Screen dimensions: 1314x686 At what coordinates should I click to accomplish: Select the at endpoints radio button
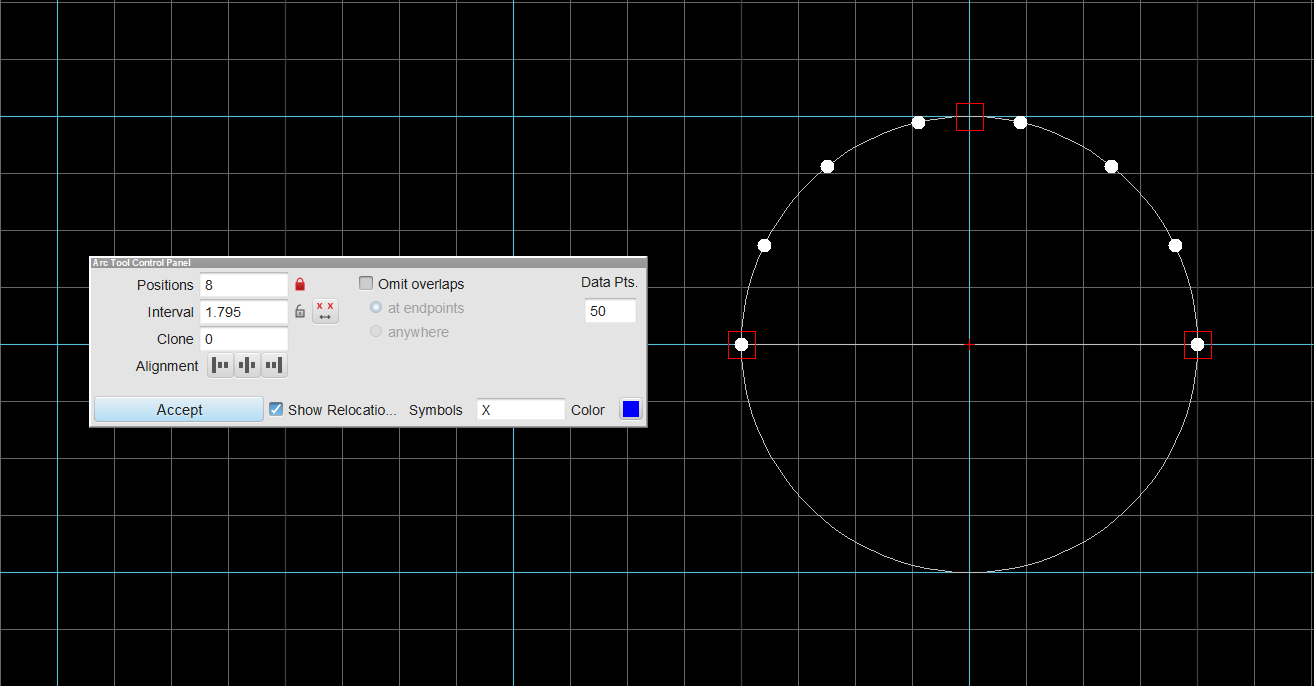pyautogui.click(x=376, y=307)
